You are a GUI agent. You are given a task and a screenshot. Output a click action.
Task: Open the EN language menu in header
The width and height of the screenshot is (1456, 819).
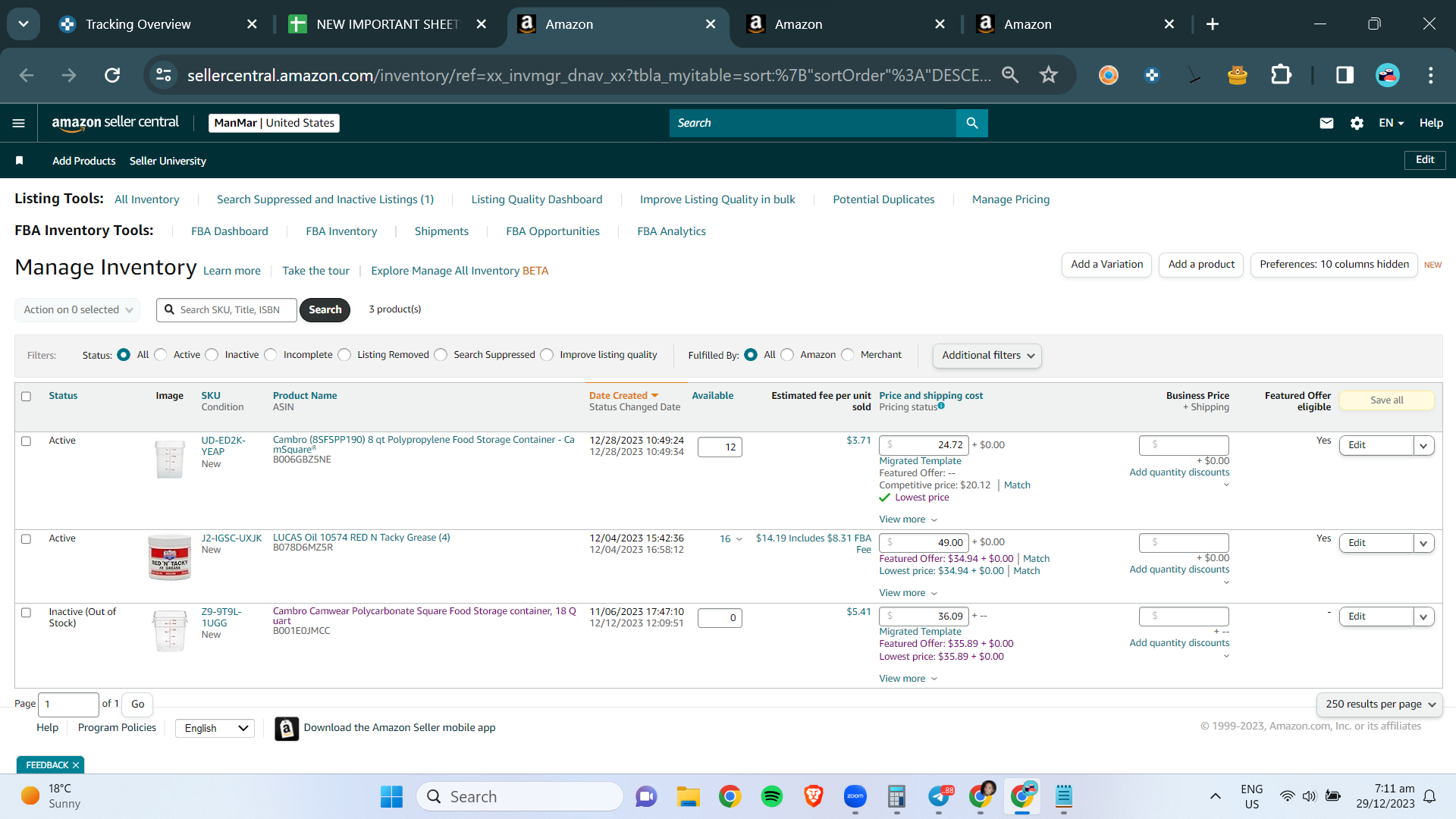[x=1392, y=123]
